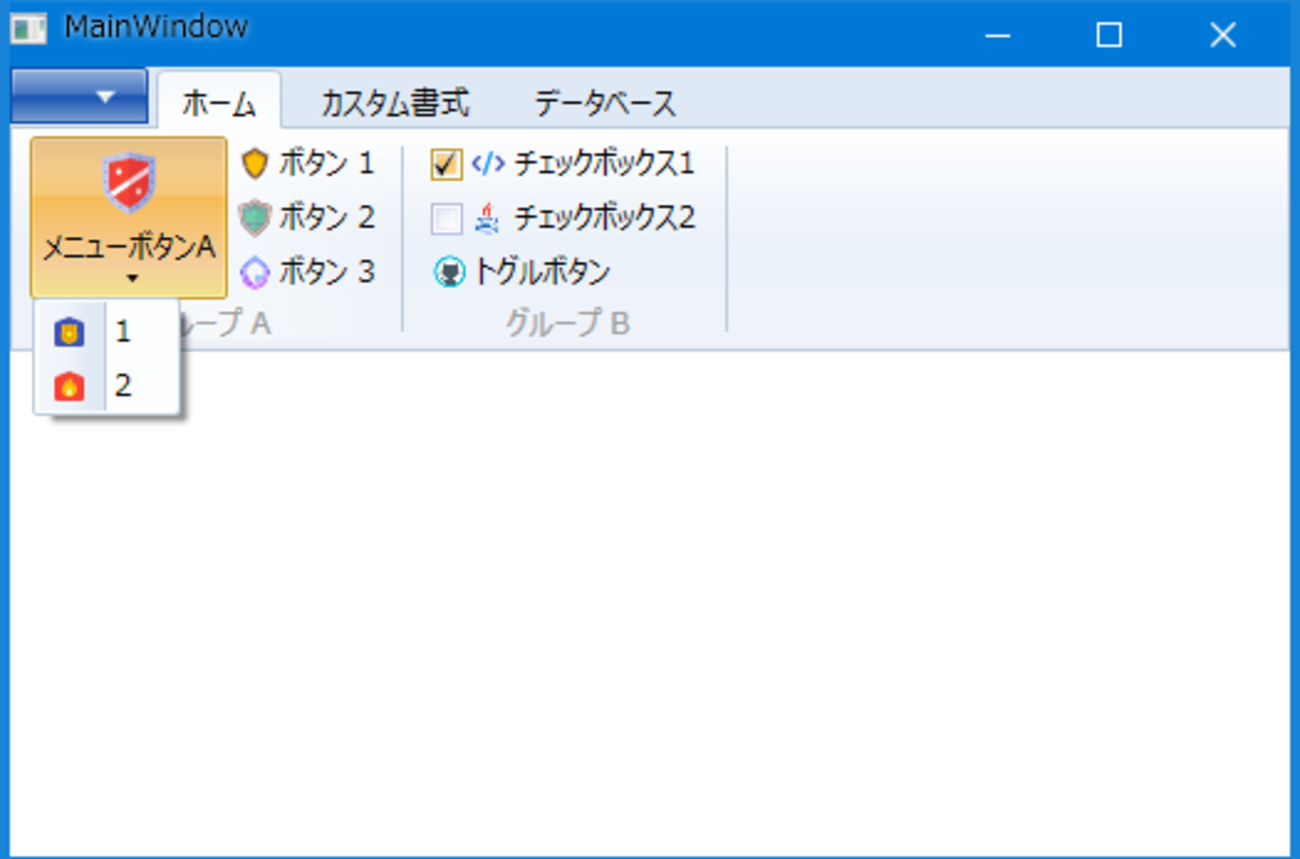Click the メニューボタンA label text
The height and width of the screenshot is (859, 1300).
[x=129, y=247]
